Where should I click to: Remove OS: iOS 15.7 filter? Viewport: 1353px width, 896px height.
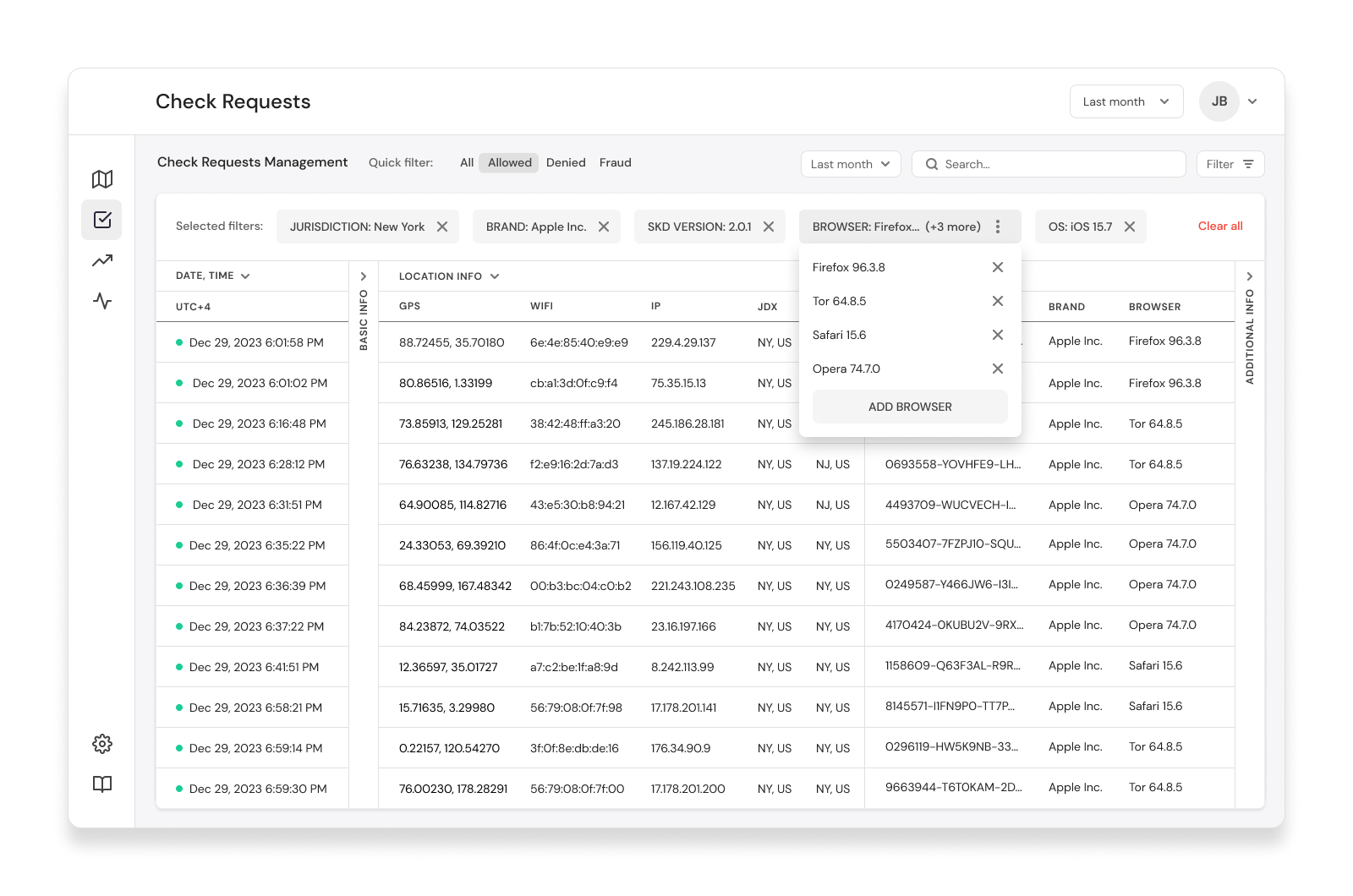tap(1130, 227)
